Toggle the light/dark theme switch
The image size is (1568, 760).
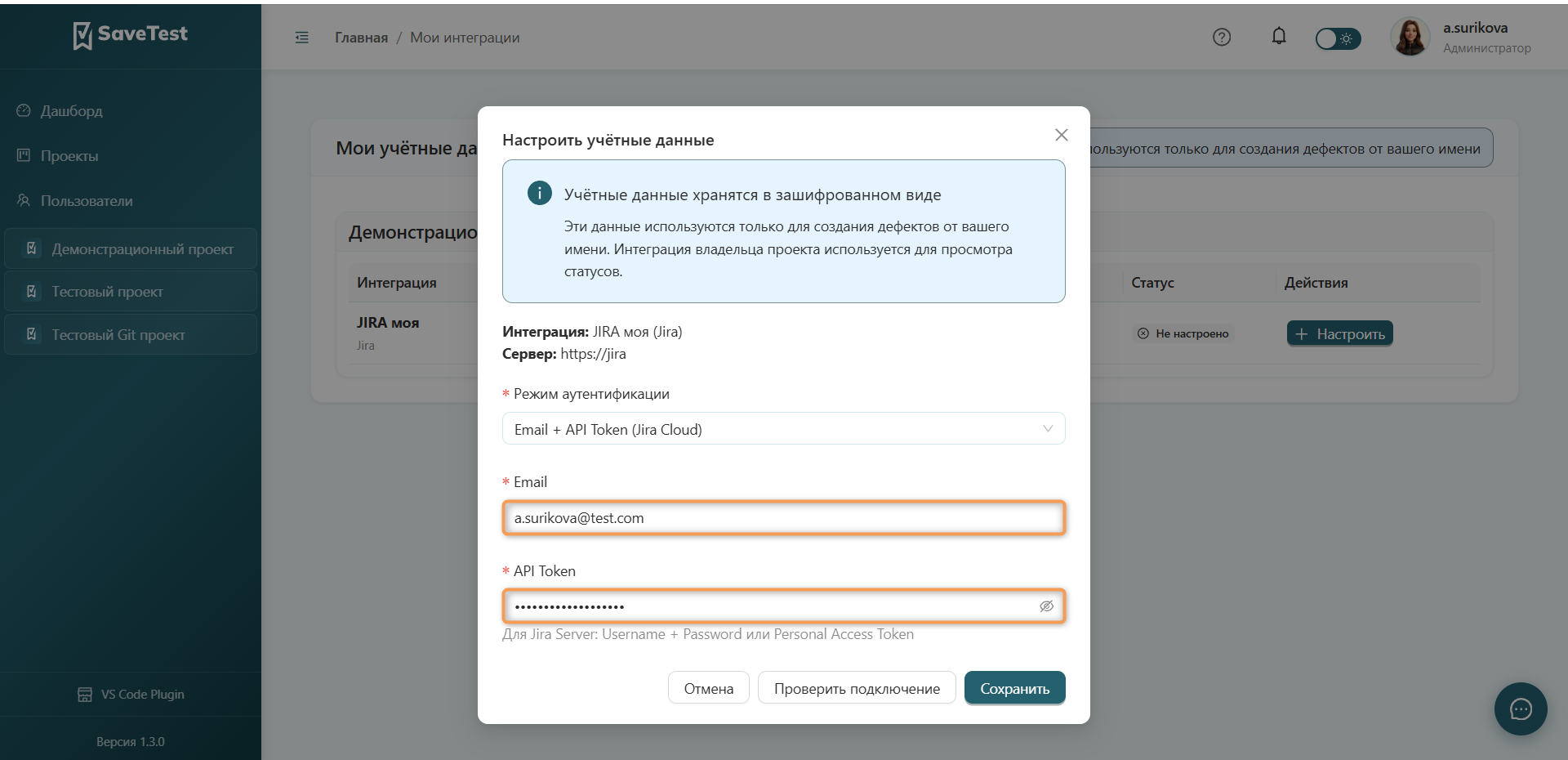1338,38
